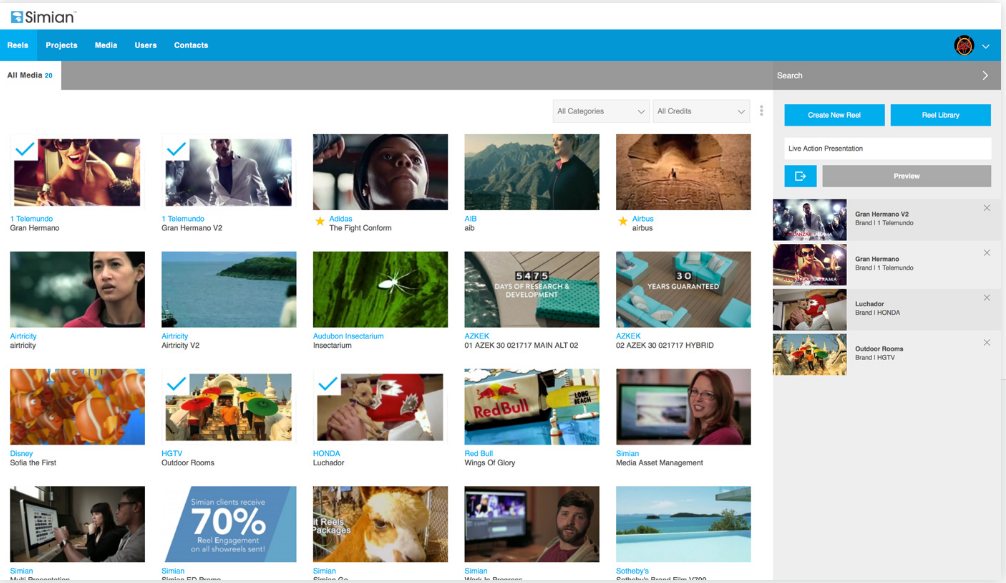Click the Simian logo
The width and height of the screenshot is (1006, 583).
pos(43,17)
